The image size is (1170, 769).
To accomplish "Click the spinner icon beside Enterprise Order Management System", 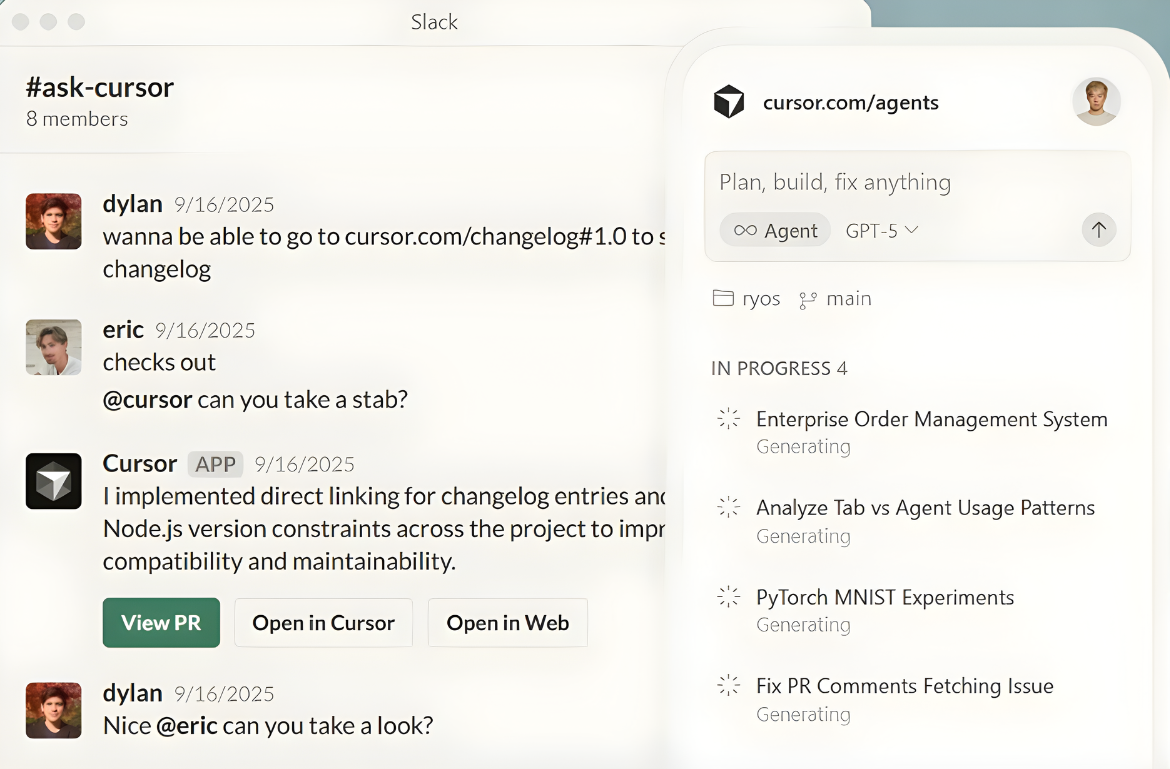I will (x=728, y=419).
